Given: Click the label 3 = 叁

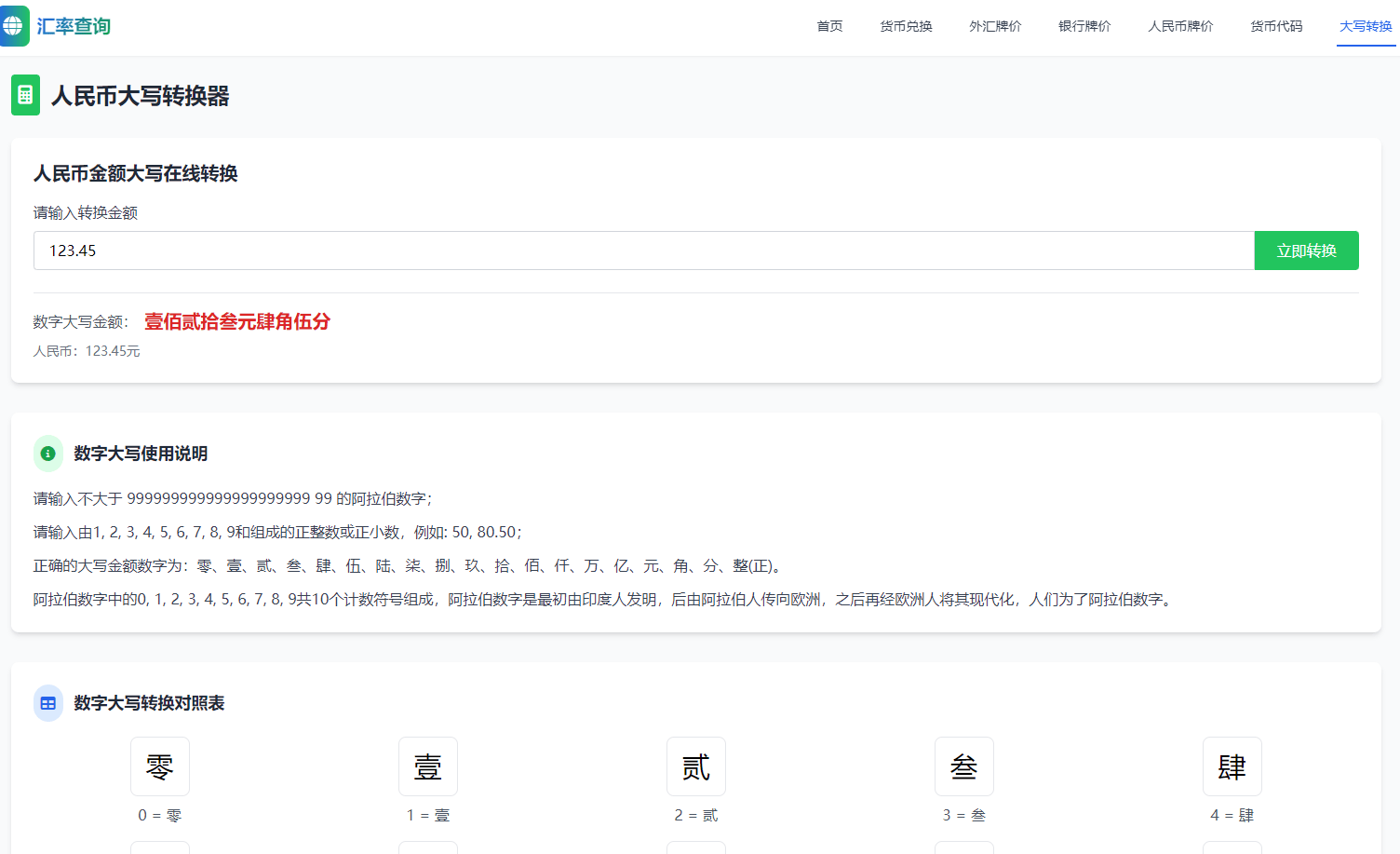Looking at the screenshot, I should tap(964, 815).
